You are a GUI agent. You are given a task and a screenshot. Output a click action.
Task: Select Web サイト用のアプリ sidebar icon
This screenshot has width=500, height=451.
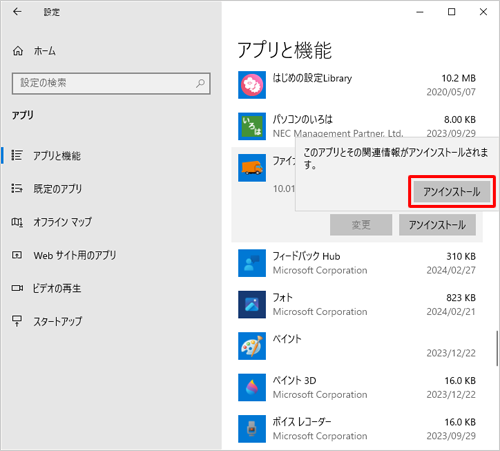[x=17, y=255]
